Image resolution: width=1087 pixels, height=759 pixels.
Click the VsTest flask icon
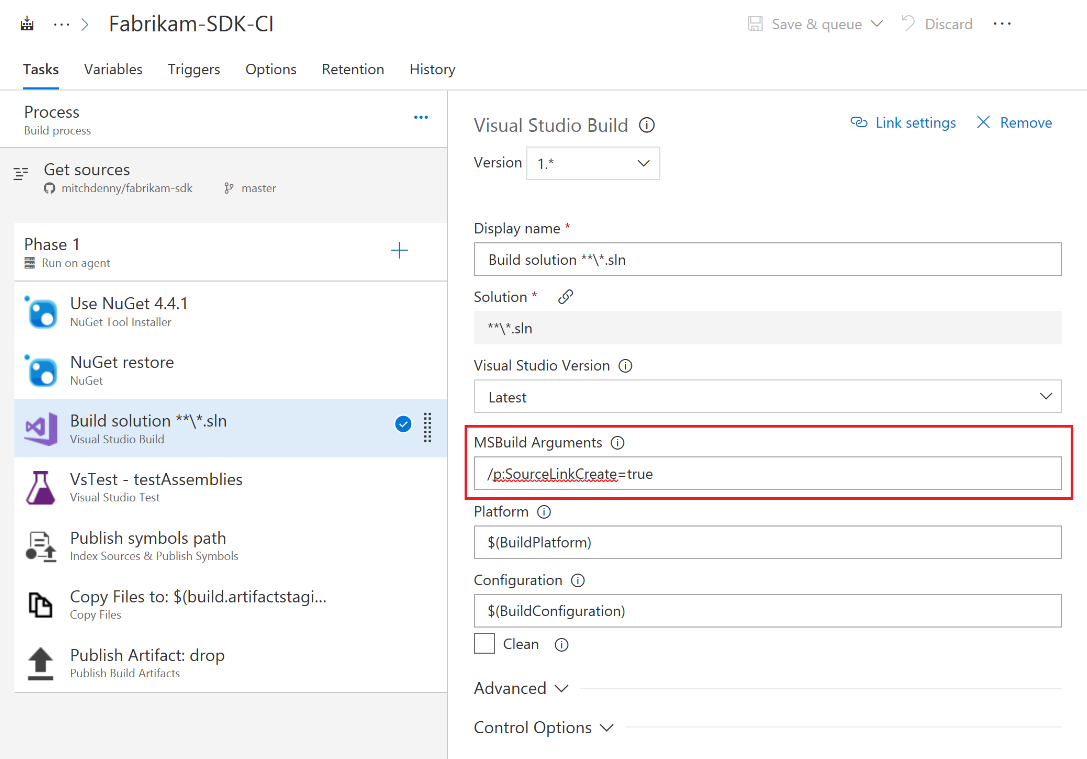point(41,487)
